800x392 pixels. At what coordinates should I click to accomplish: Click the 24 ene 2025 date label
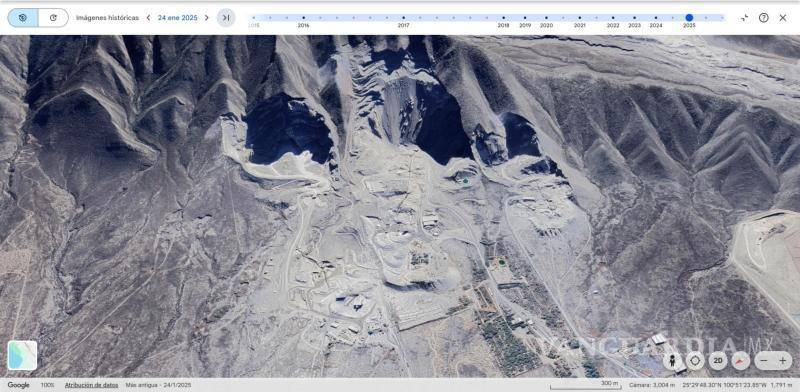[x=177, y=18]
